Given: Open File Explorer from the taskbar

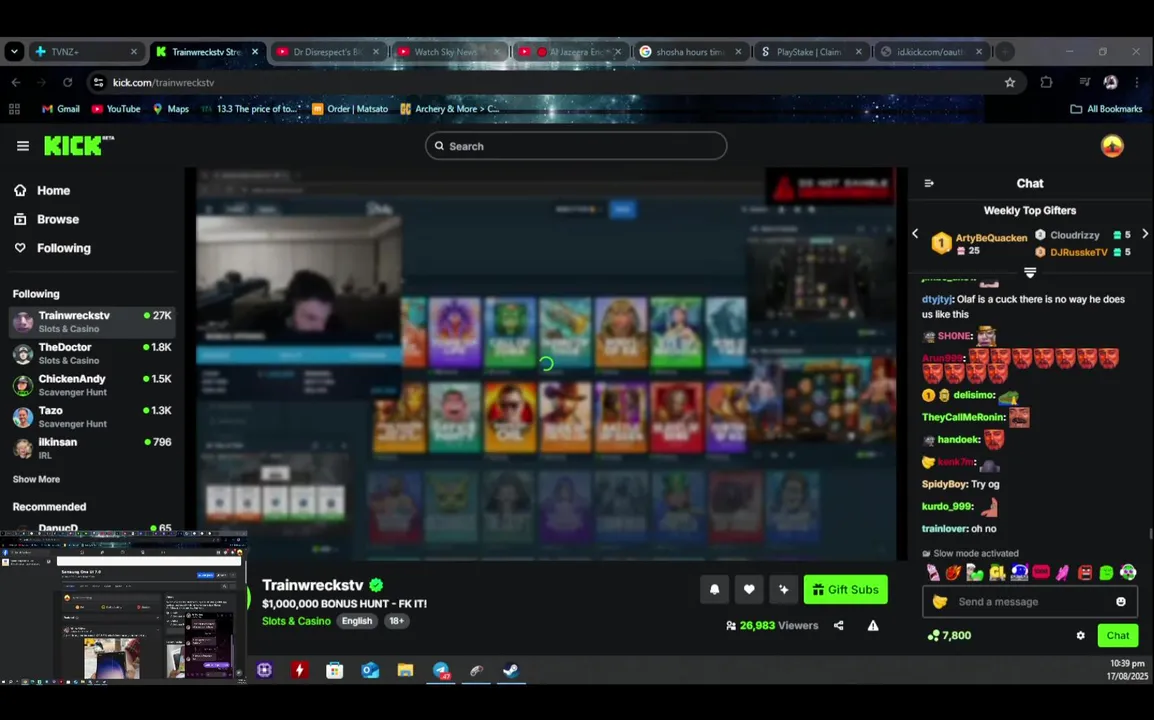Looking at the screenshot, I should (406, 670).
